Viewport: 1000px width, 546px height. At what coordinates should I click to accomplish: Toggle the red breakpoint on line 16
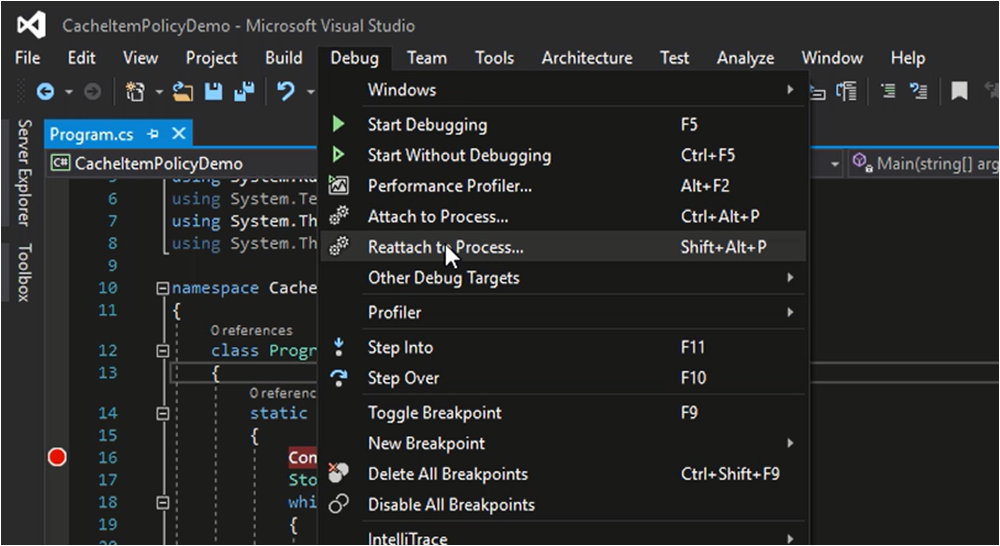57,457
